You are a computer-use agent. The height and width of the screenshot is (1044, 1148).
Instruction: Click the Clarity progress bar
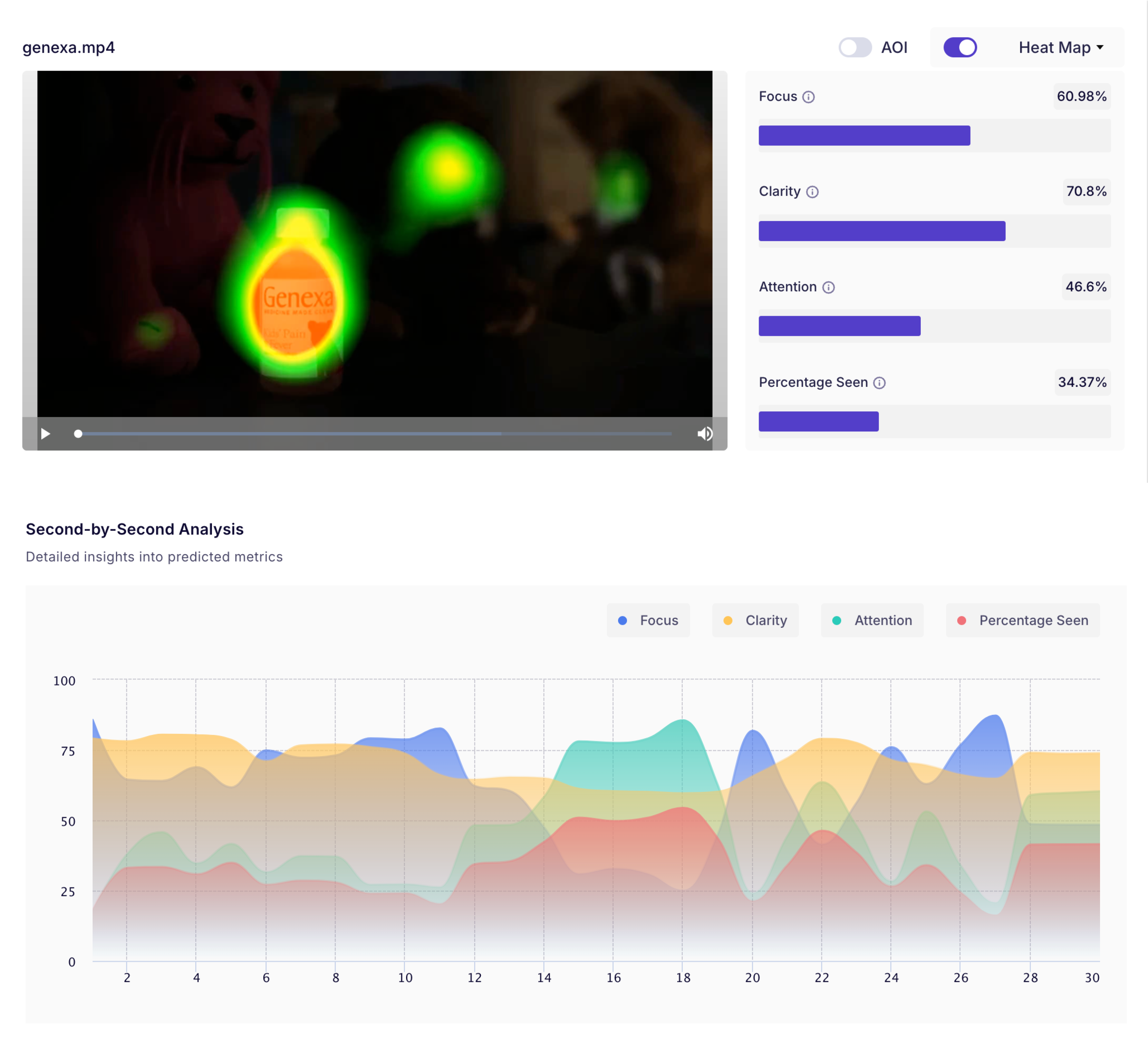[935, 231]
